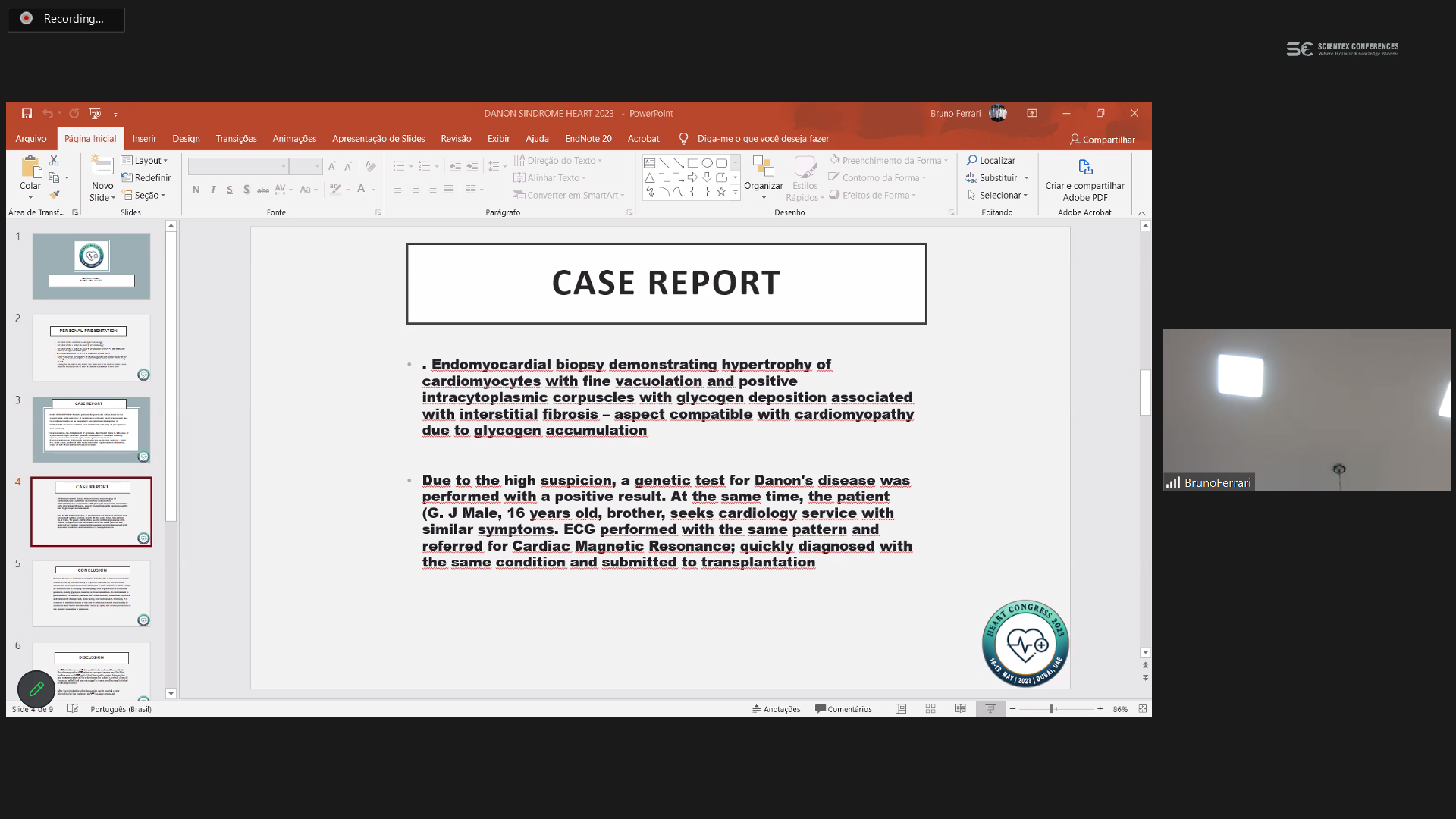Click the zoom slider handle
The width and height of the screenshot is (1456, 819).
point(1051,709)
